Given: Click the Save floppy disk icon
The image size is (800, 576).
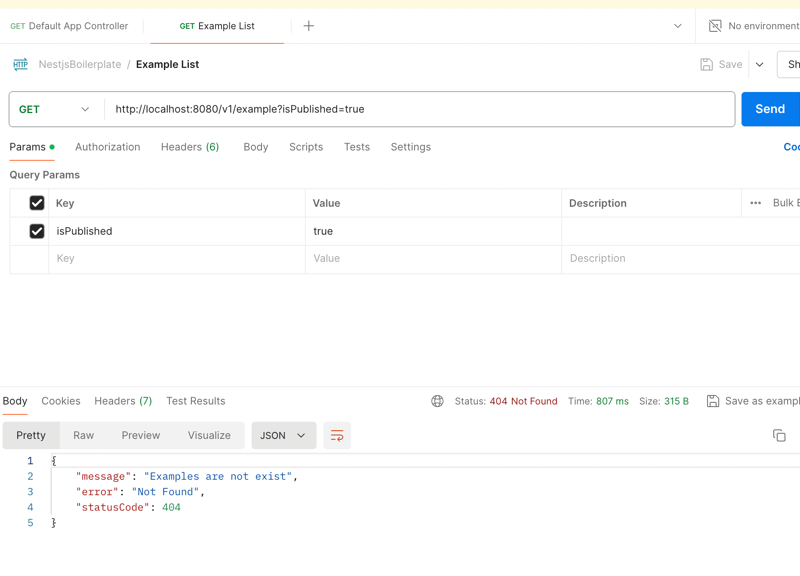Looking at the screenshot, I should coord(707,64).
